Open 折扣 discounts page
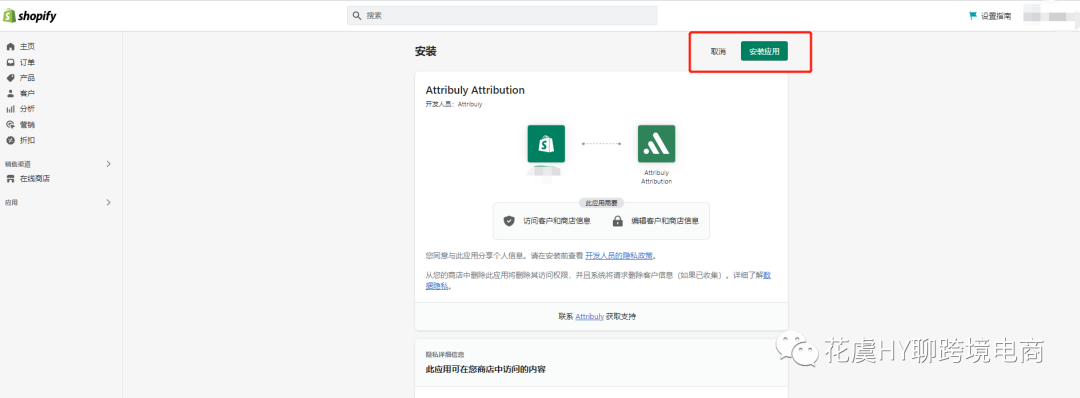The height and width of the screenshot is (398, 1080). [27, 140]
